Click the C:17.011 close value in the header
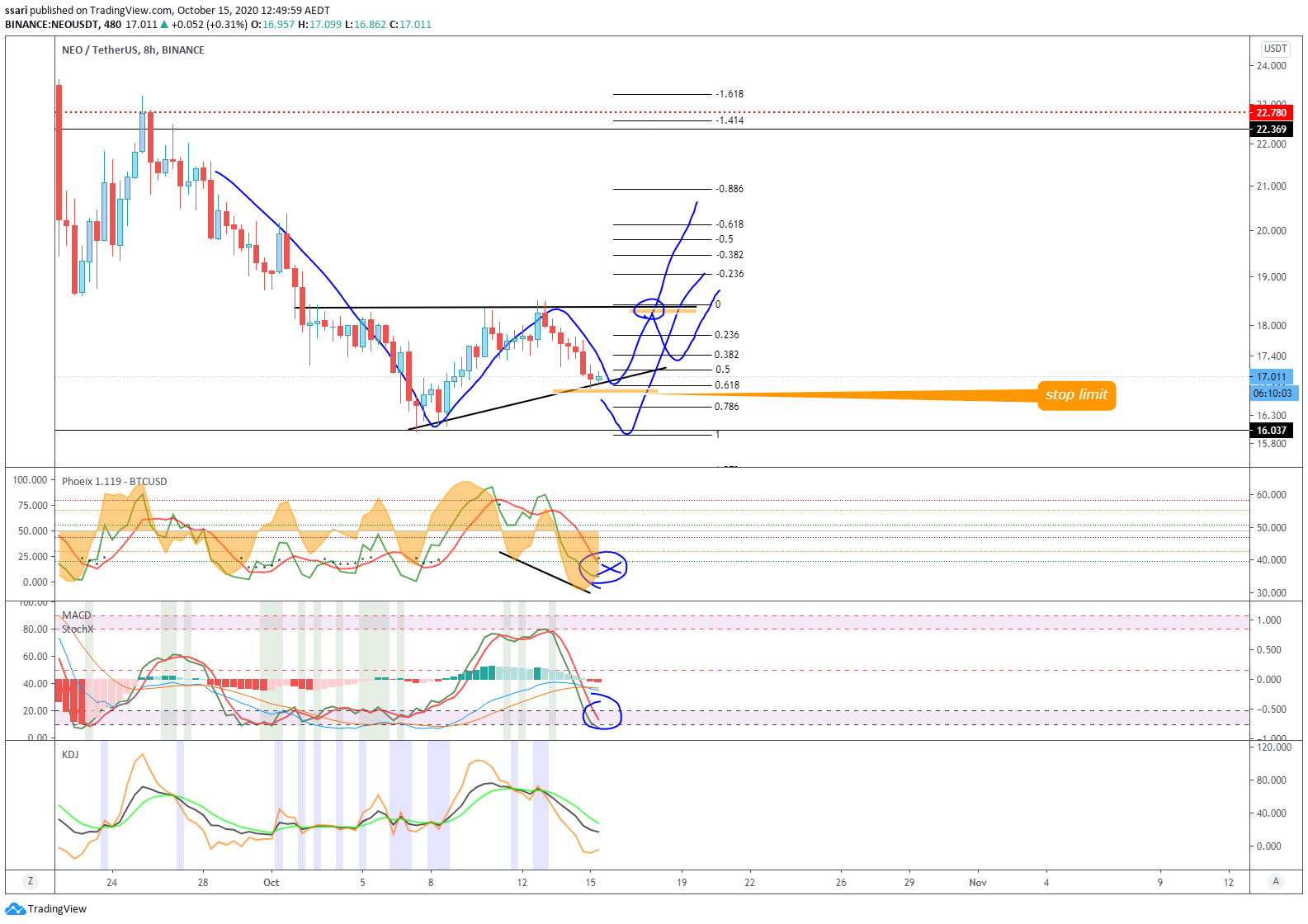 click(x=411, y=24)
